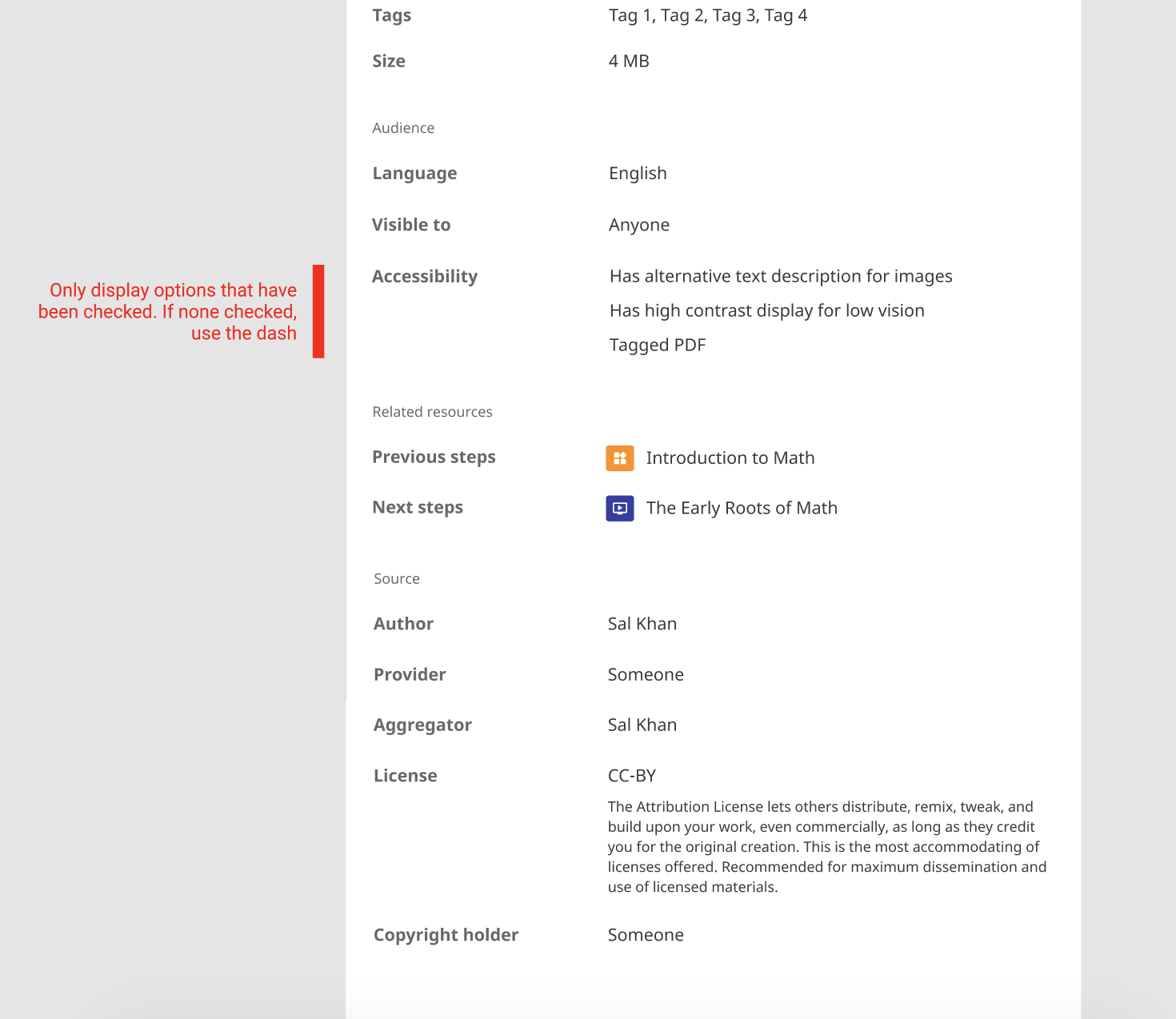Image resolution: width=1176 pixels, height=1019 pixels.
Task: Click the Anyone visibility value
Action: point(639,225)
